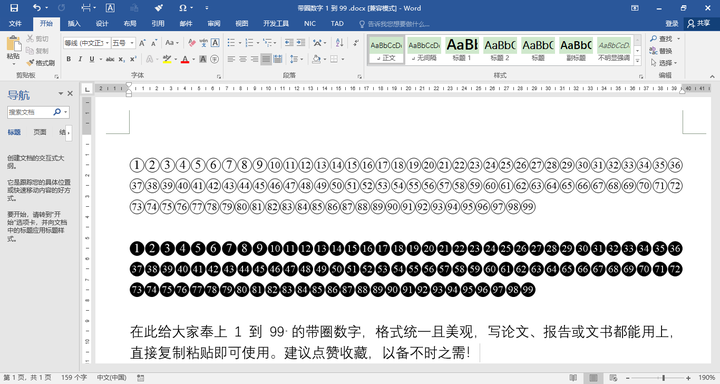Click the Superscript x² icon
This screenshot has height=384, width=720.
click(x=133, y=59)
